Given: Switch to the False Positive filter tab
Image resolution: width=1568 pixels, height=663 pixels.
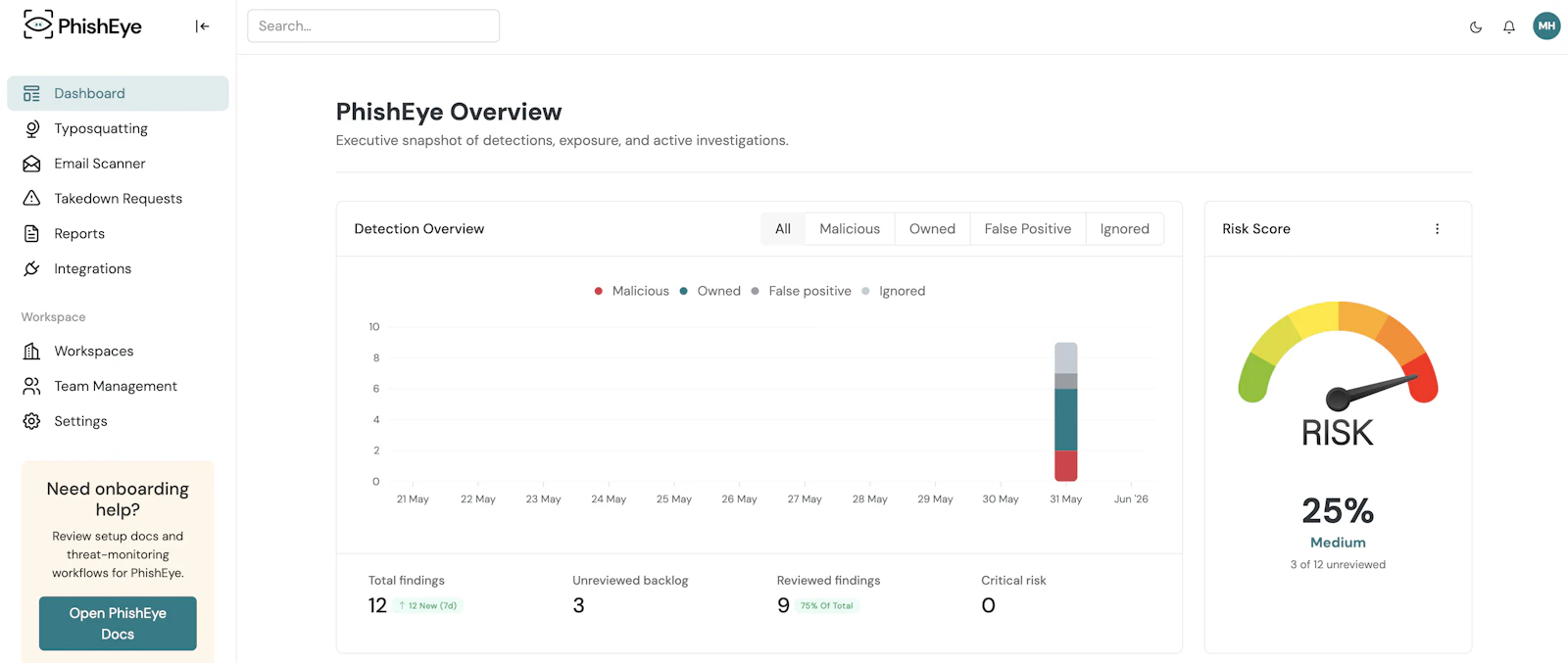Looking at the screenshot, I should [1028, 229].
